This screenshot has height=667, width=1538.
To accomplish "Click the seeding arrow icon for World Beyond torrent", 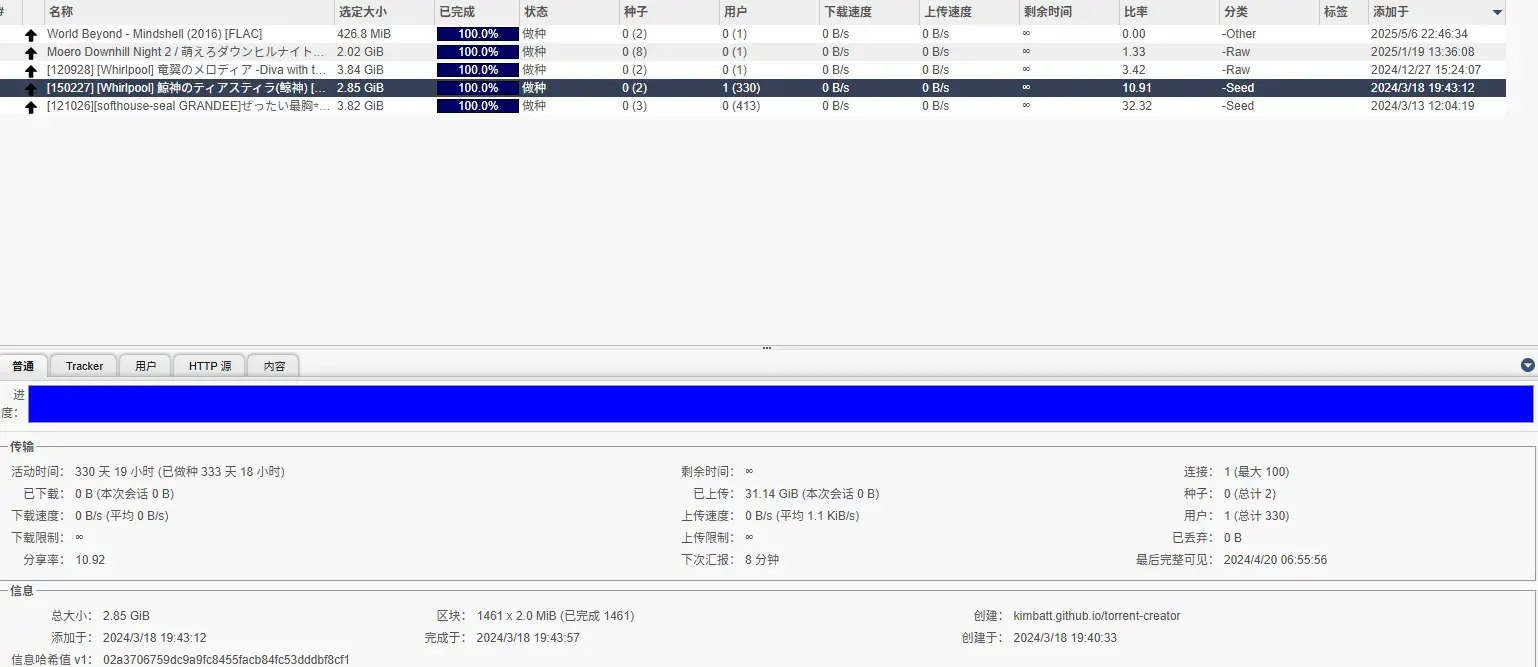I will pyautogui.click(x=31, y=34).
